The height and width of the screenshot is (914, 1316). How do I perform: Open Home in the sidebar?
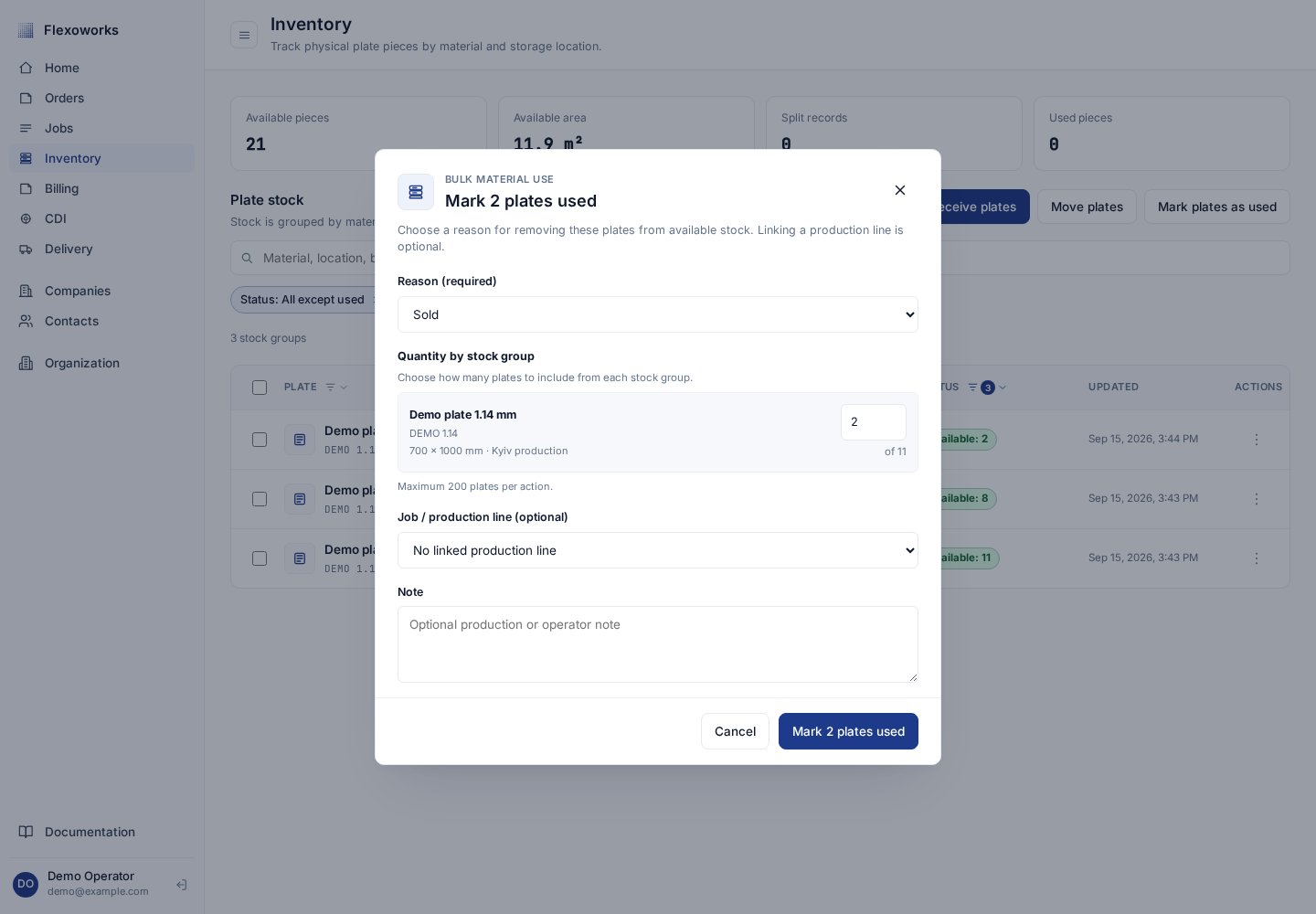(101, 68)
